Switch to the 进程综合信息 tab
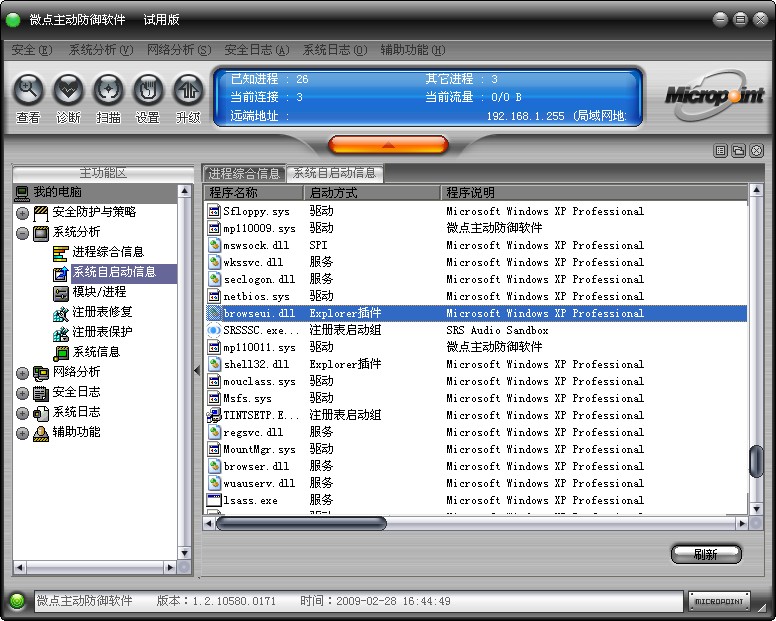776x621 pixels. pyautogui.click(x=244, y=173)
